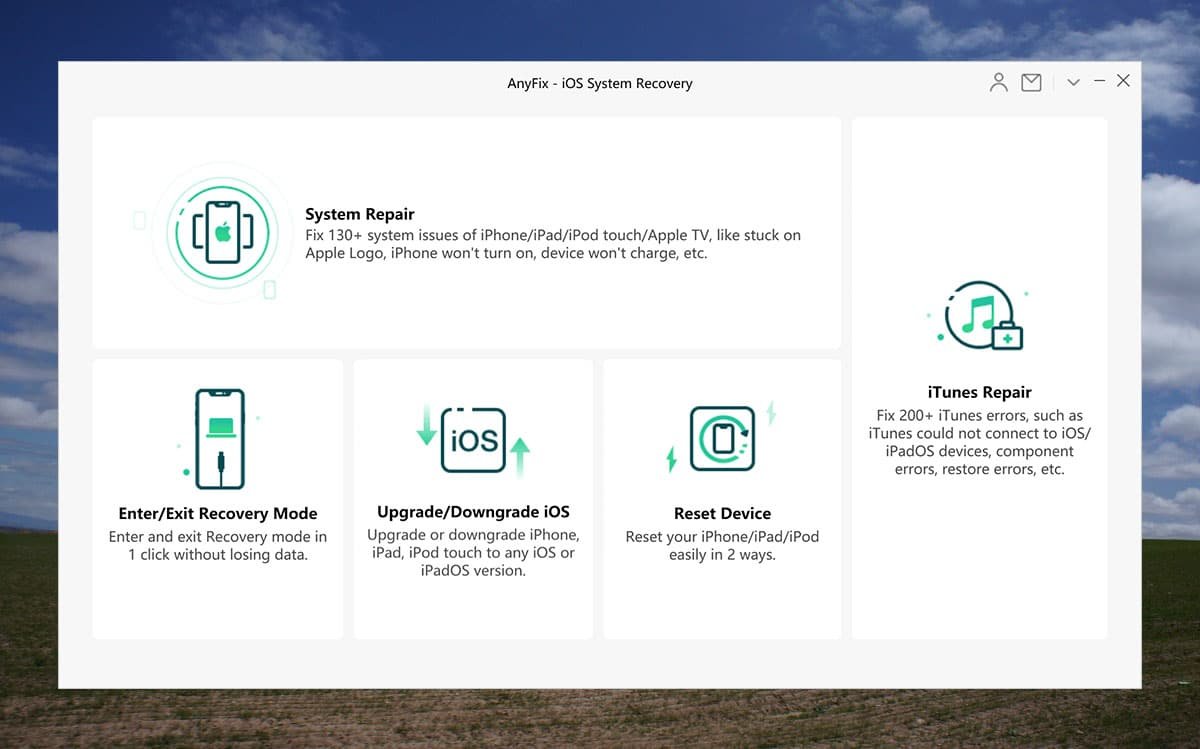Select the Enter/Exit Recovery Mode title
The height and width of the screenshot is (749, 1200).
click(x=218, y=513)
